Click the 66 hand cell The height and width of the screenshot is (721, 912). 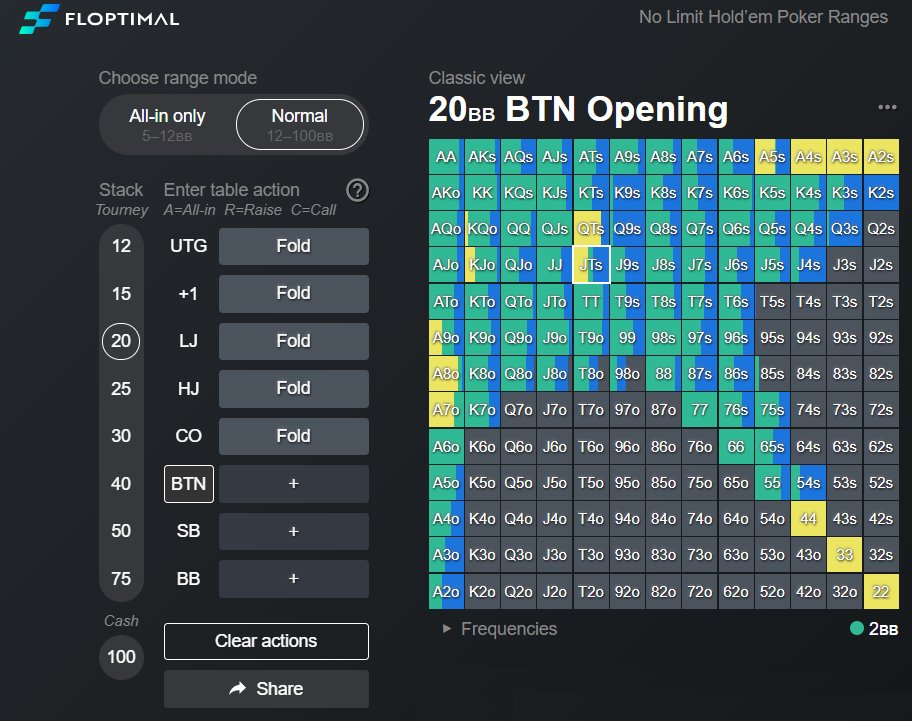(736, 447)
